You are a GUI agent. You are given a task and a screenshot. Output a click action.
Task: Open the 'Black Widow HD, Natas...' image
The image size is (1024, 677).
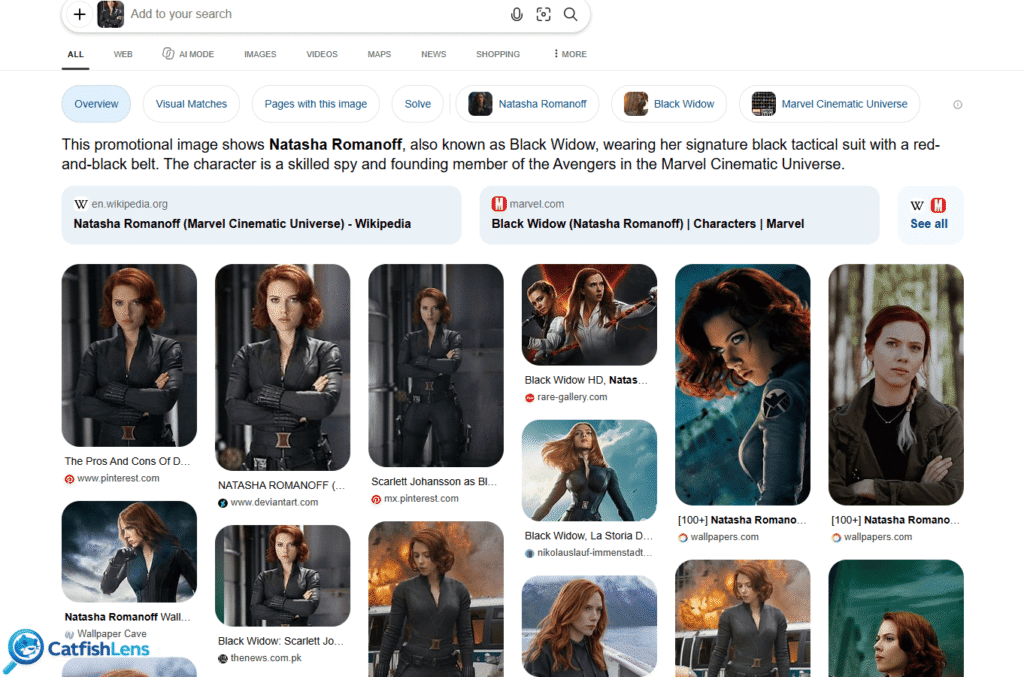tap(590, 315)
